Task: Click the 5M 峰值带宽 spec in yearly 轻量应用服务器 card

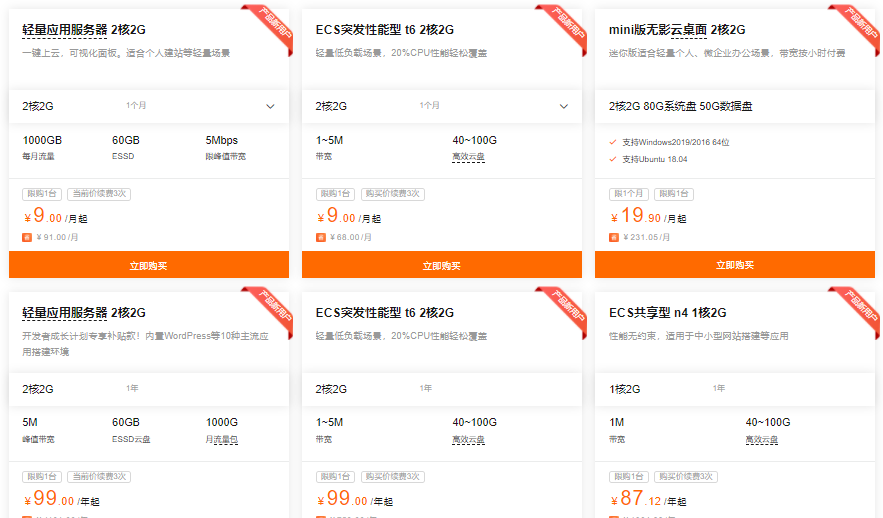Action: [x=38, y=430]
